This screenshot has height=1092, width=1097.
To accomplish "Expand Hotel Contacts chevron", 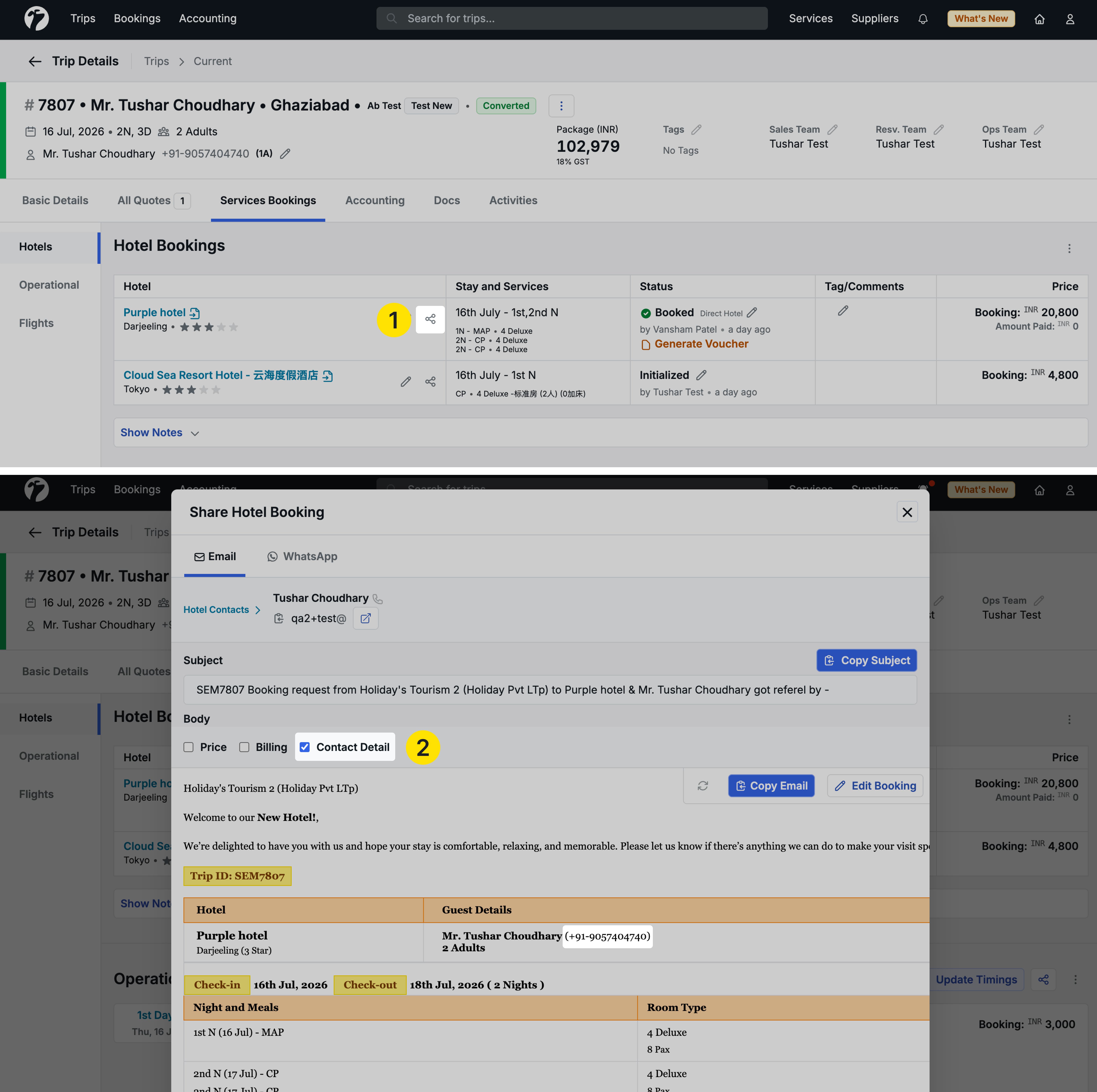I will [x=258, y=610].
